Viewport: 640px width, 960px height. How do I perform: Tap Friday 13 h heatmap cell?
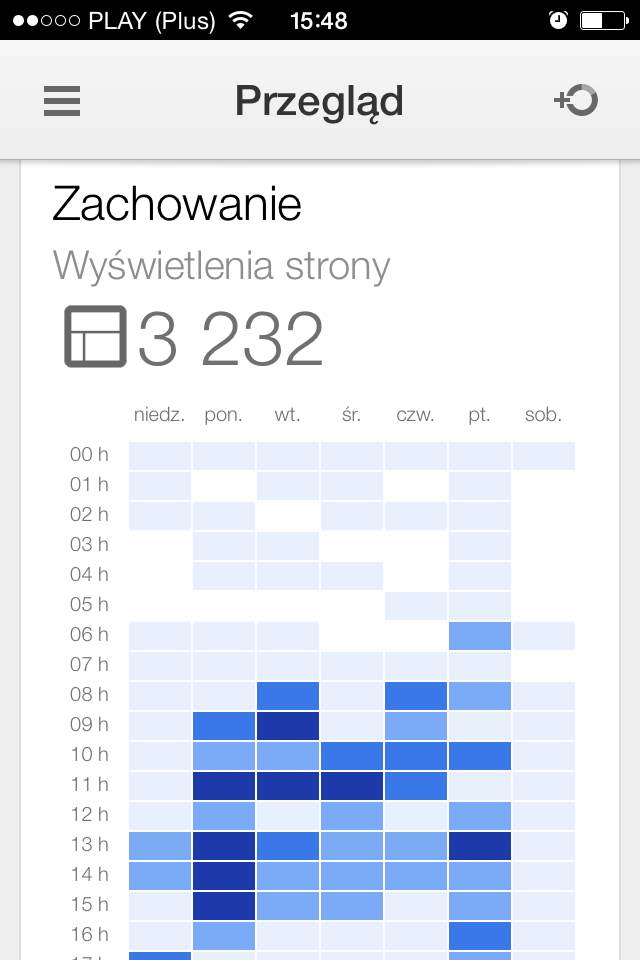(479, 845)
